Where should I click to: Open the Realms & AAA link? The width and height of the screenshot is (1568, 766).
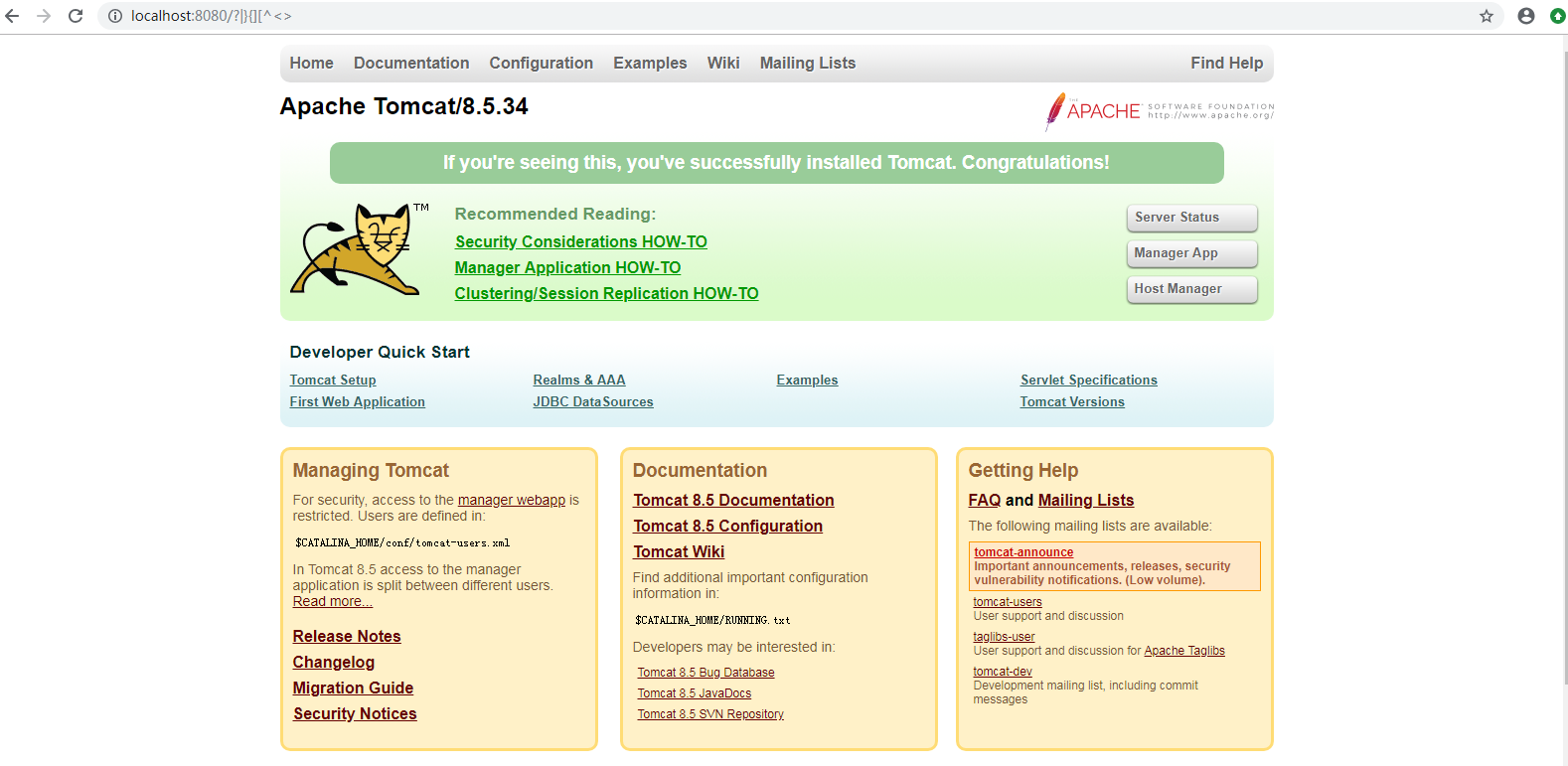tap(579, 380)
